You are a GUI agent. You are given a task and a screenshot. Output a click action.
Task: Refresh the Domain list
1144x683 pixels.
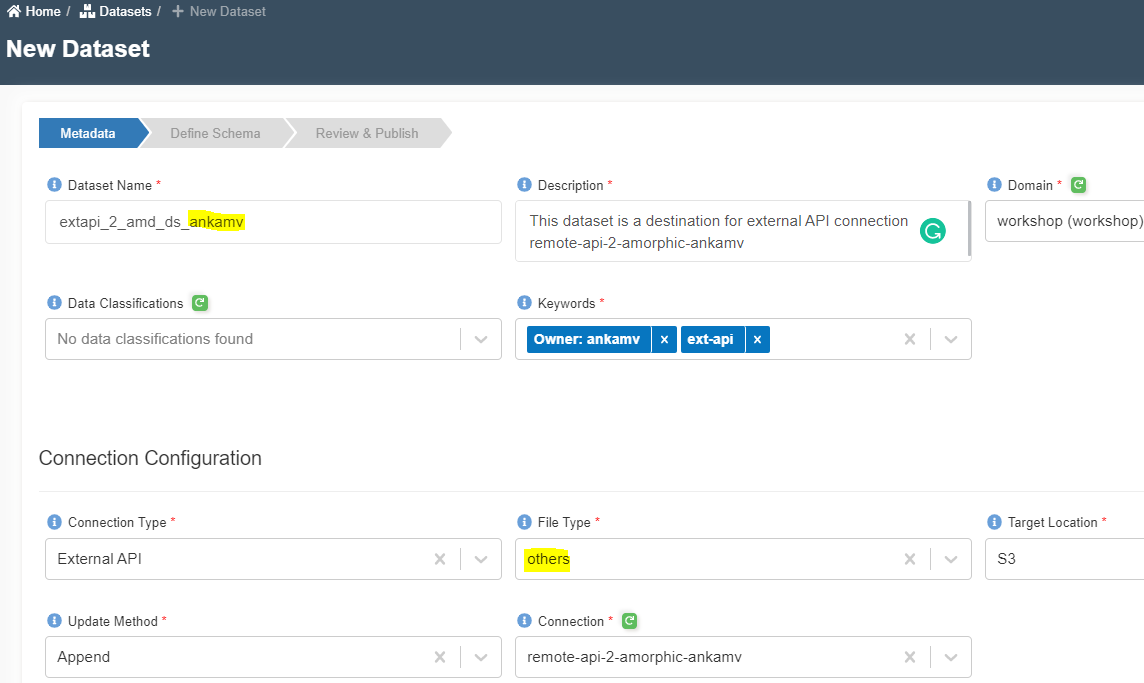pos(1078,185)
